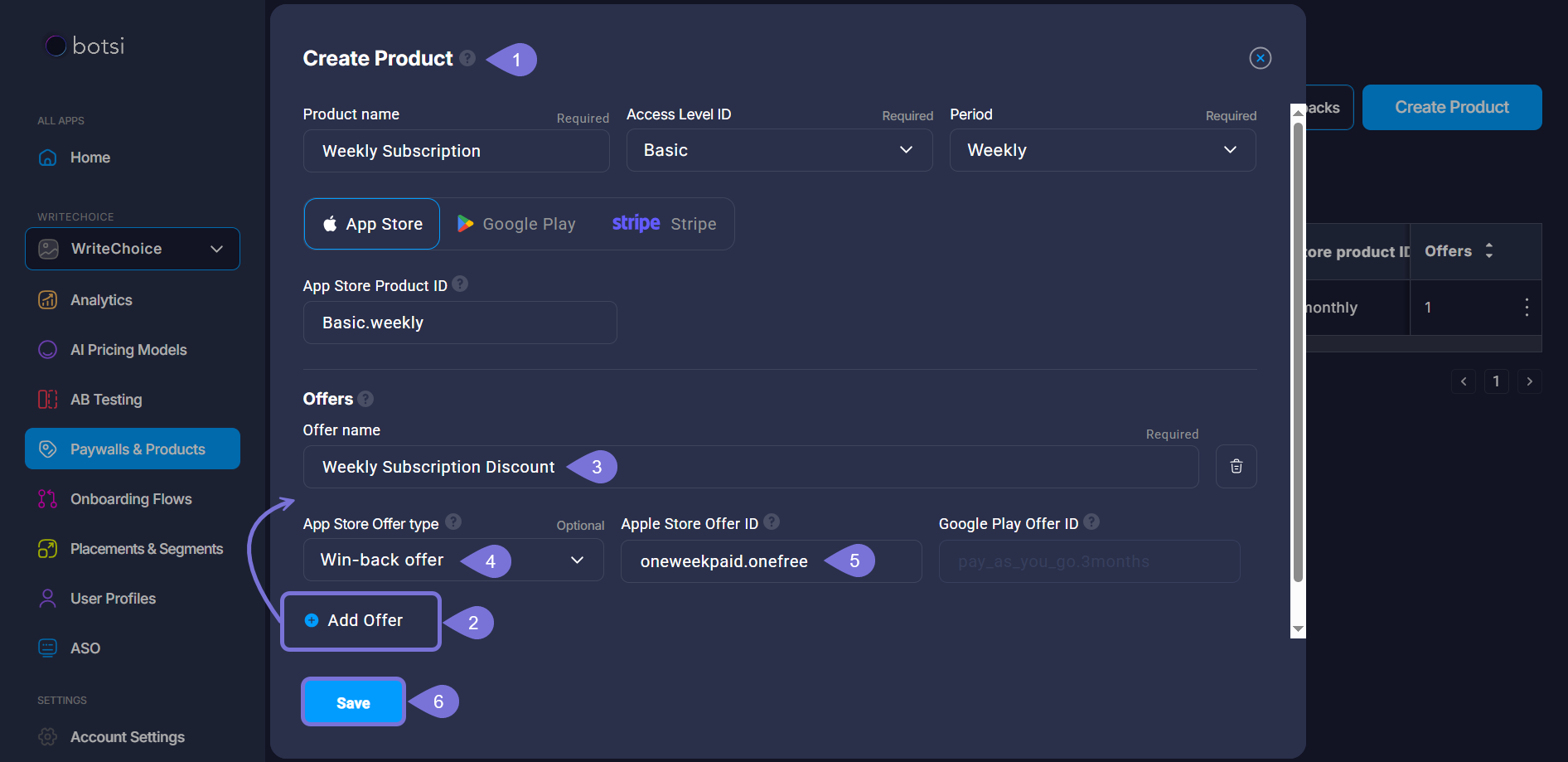Select the App Store tab
Image resolution: width=1568 pixels, height=762 pixels.
click(372, 224)
